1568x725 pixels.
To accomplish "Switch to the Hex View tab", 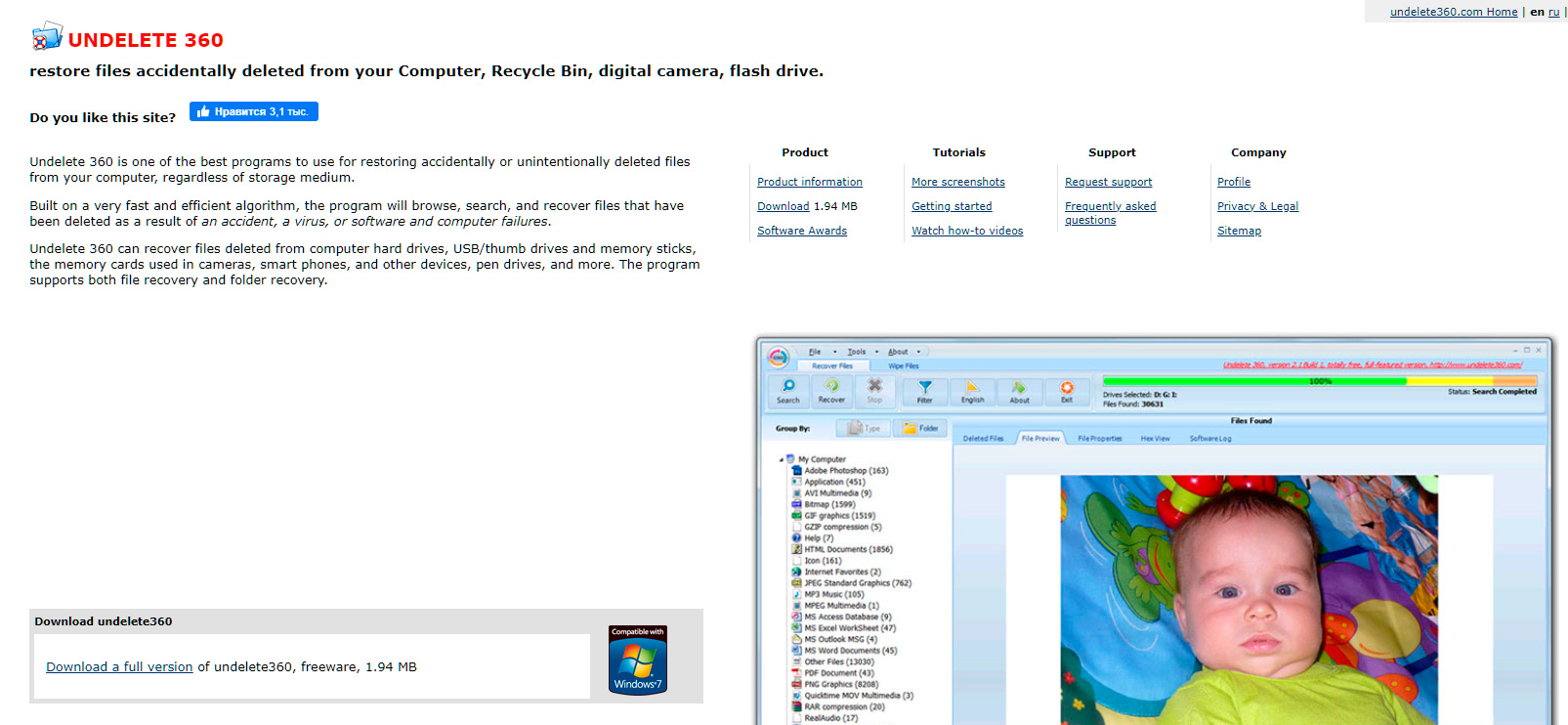I will click(1155, 439).
